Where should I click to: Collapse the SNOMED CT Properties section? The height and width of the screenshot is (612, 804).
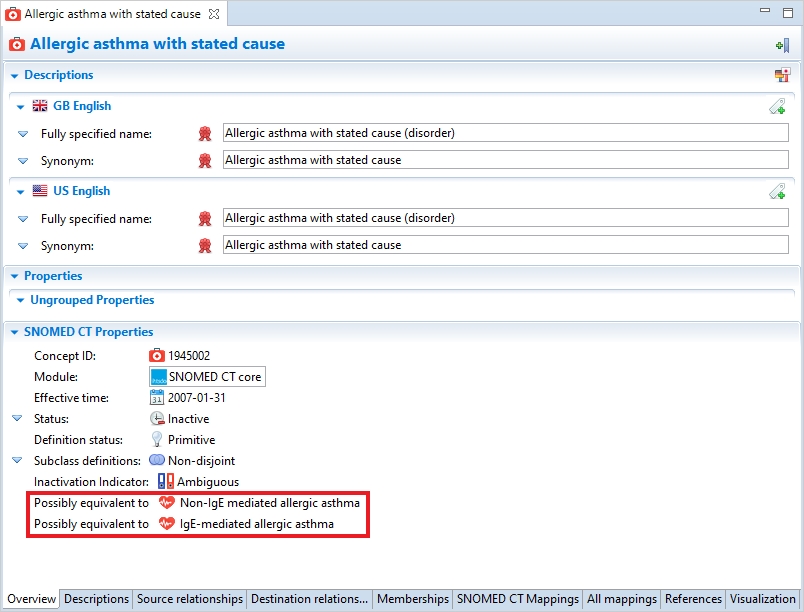coord(14,332)
